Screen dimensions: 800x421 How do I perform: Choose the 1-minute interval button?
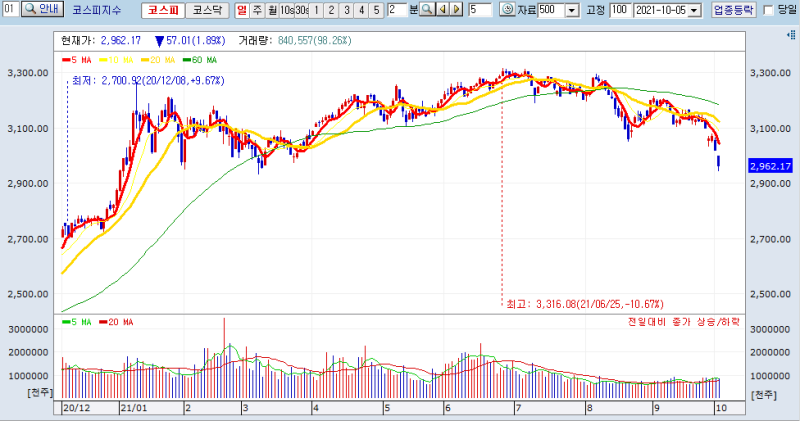tap(316, 10)
